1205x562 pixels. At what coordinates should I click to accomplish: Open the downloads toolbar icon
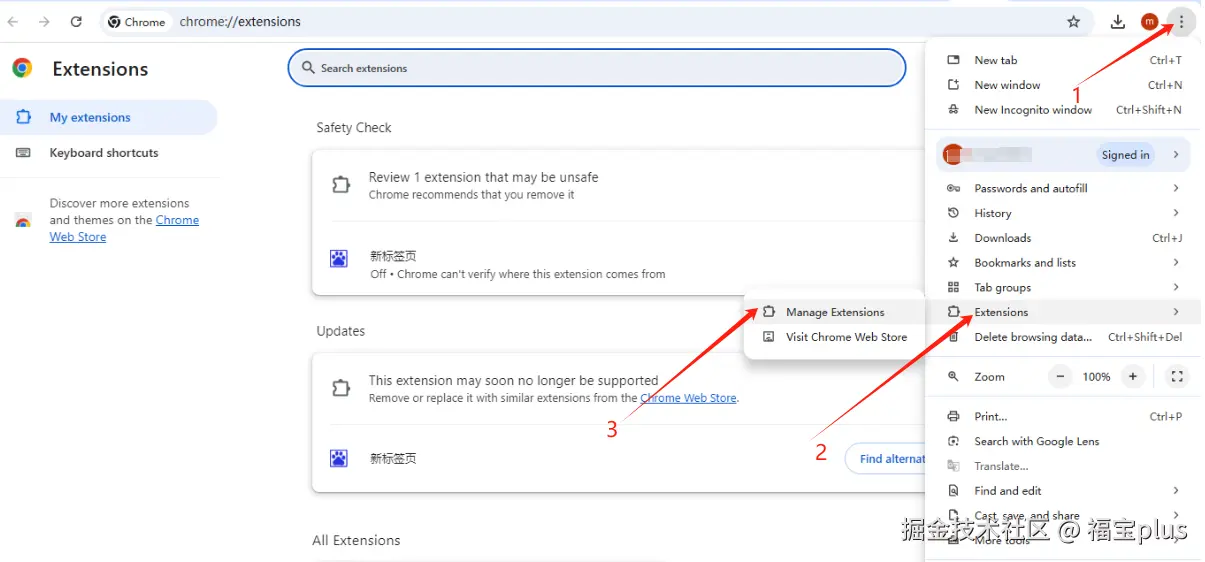(x=1118, y=21)
